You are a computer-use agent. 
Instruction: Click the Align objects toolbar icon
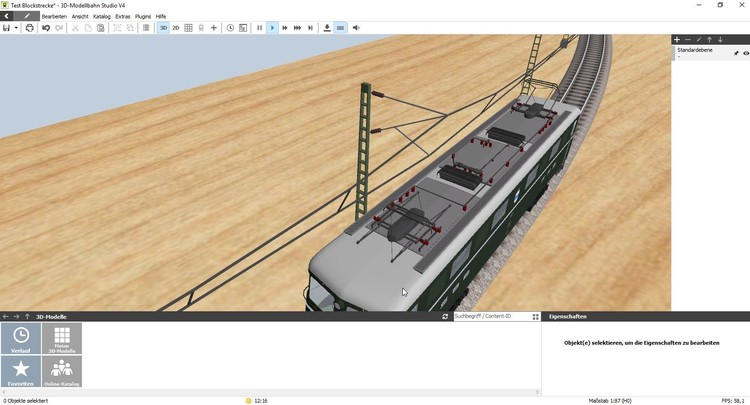tap(146, 28)
